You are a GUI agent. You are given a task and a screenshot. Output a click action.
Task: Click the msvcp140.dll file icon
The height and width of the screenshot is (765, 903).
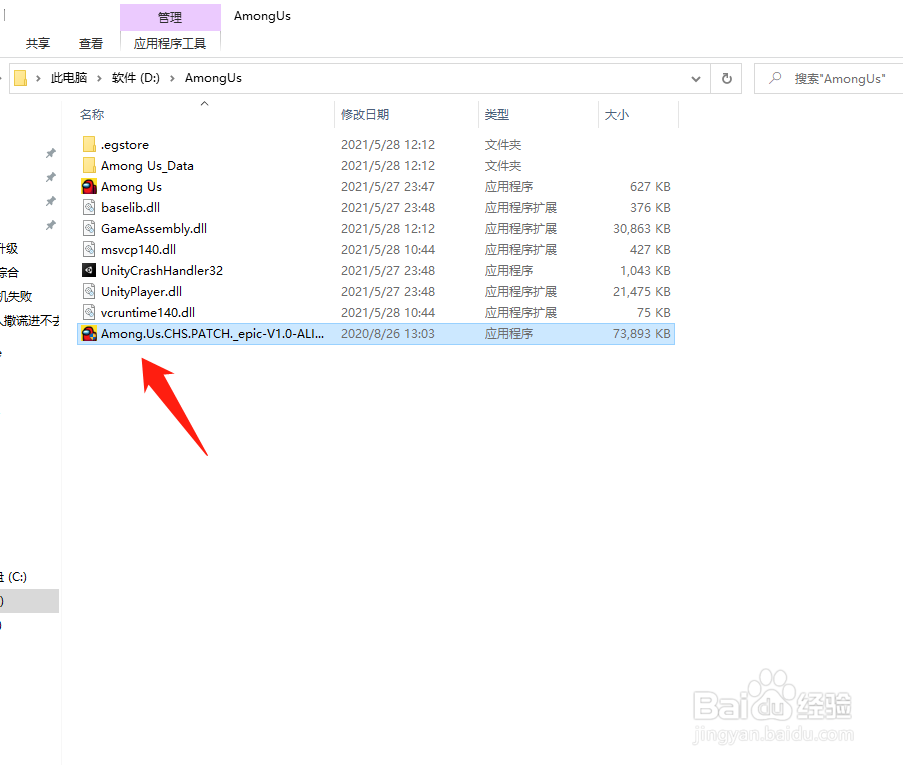pos(89,249)
